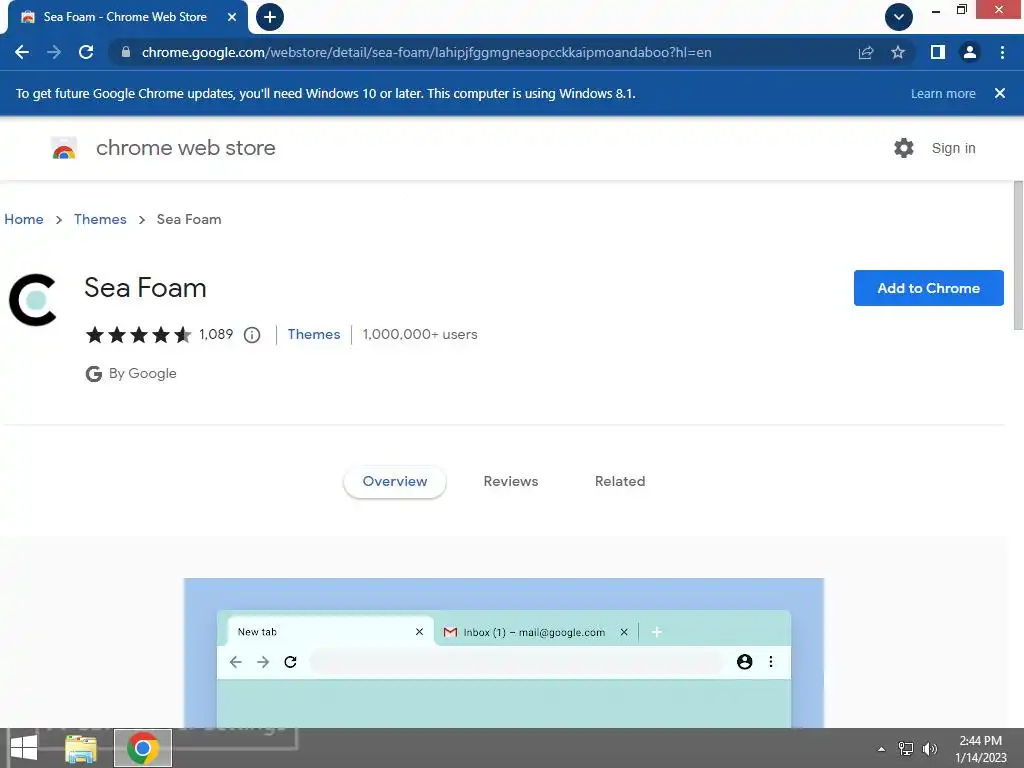Dismiss the Windows update notification bar

pyautogui.click(x=1000, y=93)
